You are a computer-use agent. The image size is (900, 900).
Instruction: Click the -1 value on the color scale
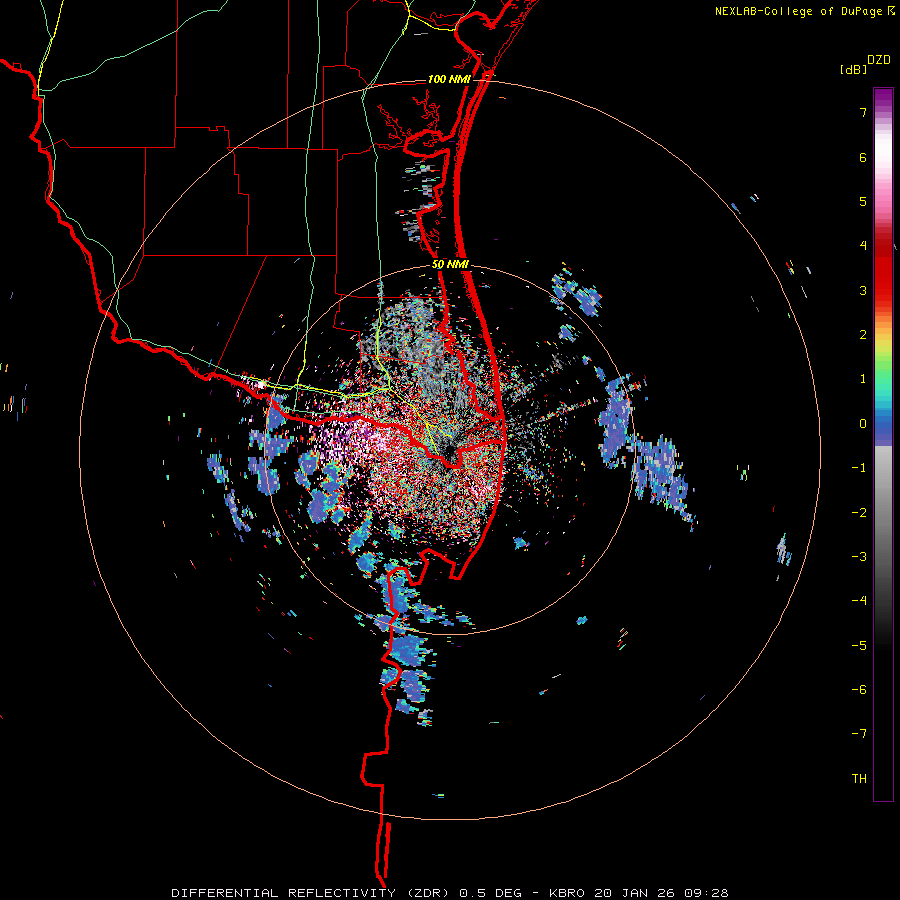859,468
